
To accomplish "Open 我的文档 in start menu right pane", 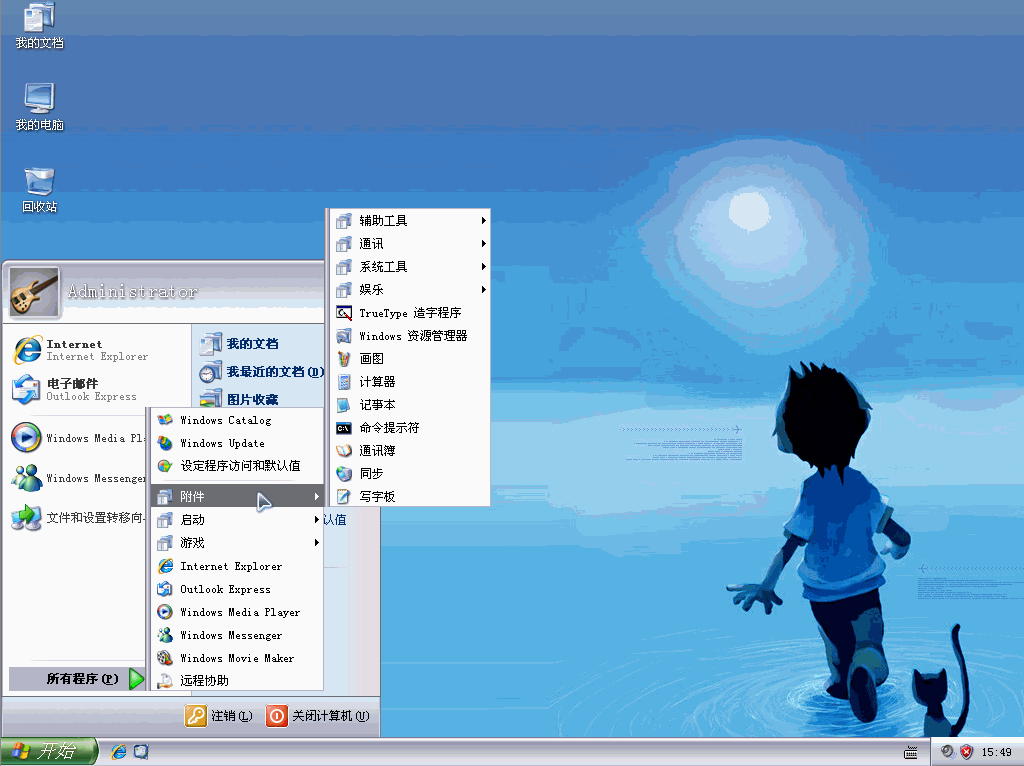I will point(239,343).
